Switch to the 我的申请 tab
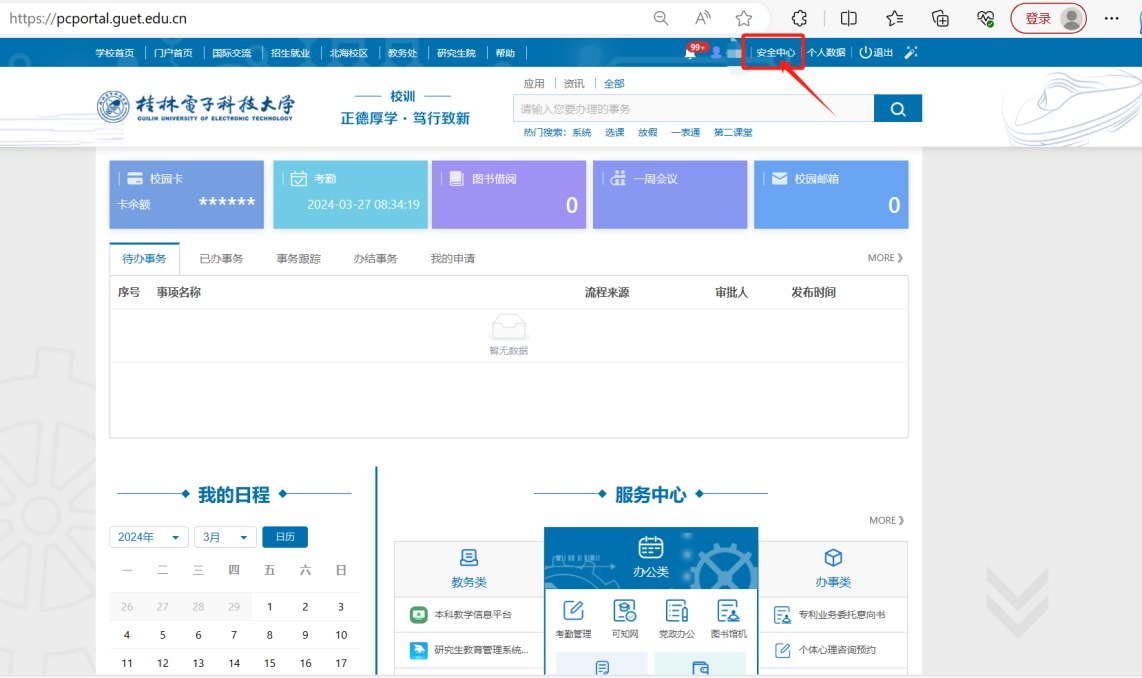The width and height of the screenshot is (1142, 678). point(452,259)
